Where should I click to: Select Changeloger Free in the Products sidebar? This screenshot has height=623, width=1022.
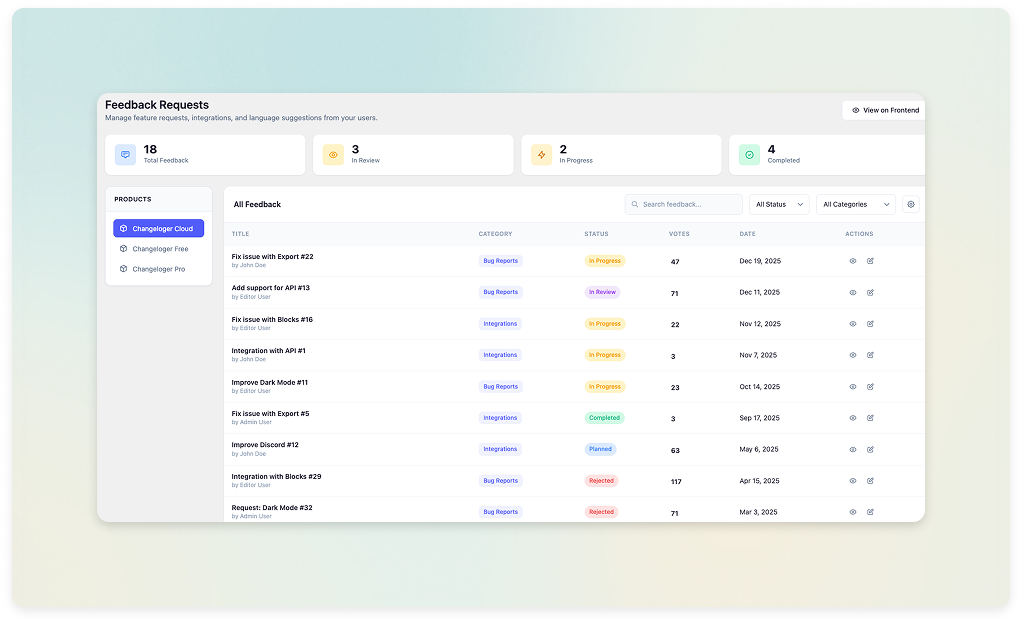158,248
